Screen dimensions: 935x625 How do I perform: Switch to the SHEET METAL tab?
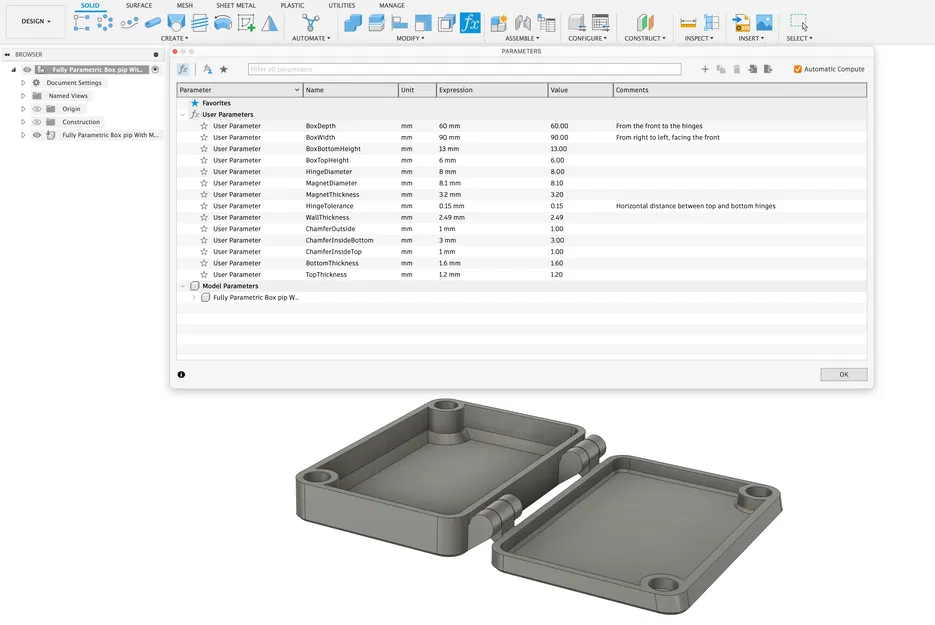236,5
